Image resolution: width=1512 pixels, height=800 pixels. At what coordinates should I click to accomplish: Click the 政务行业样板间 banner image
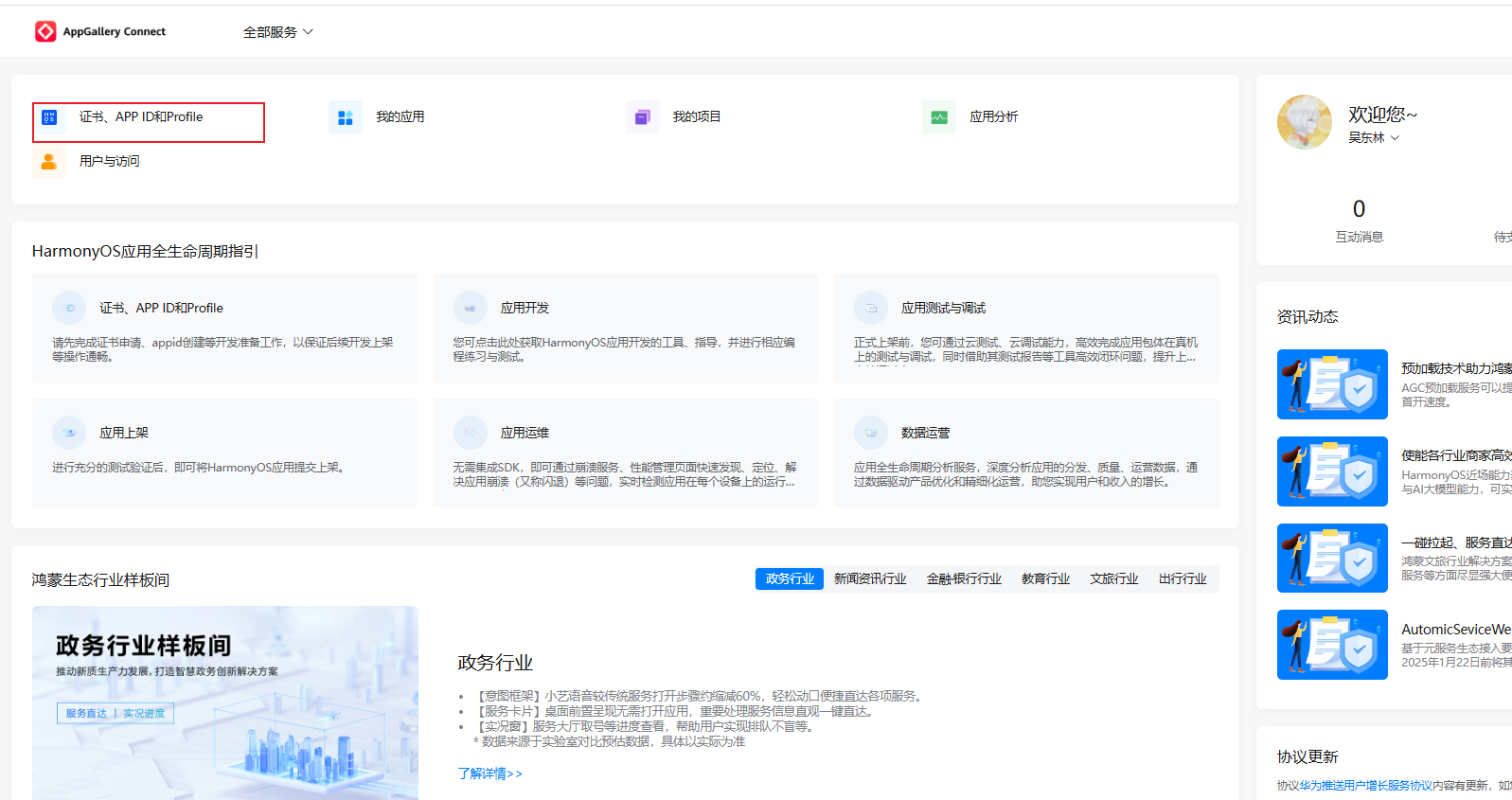225,702
